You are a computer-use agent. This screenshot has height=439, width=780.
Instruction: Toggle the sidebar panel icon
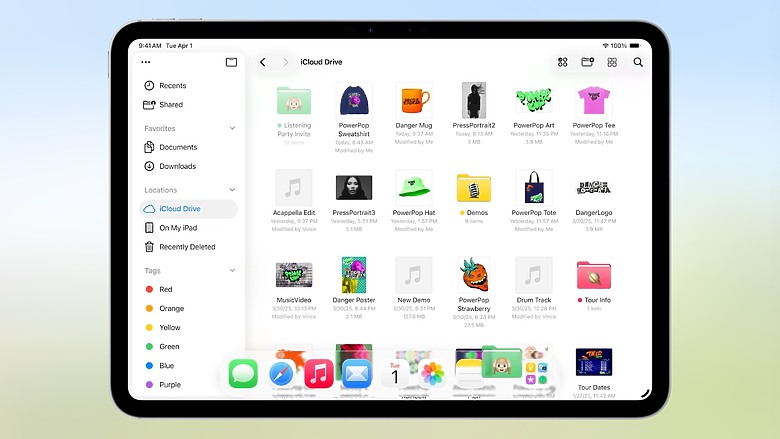[231, 62]
